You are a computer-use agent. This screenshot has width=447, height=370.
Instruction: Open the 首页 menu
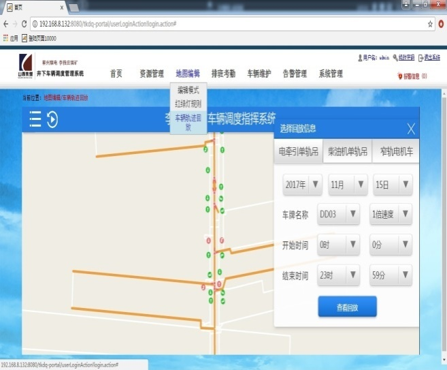[116, 74]
